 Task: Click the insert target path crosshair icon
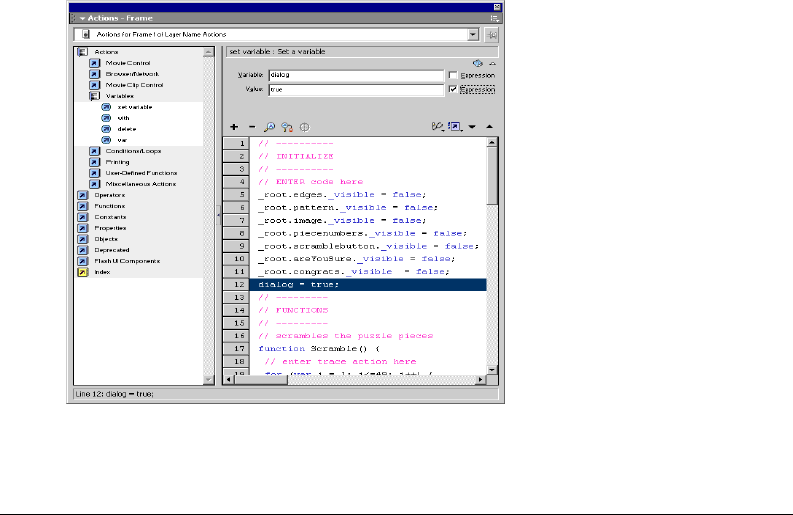click(x=304, y=127)
